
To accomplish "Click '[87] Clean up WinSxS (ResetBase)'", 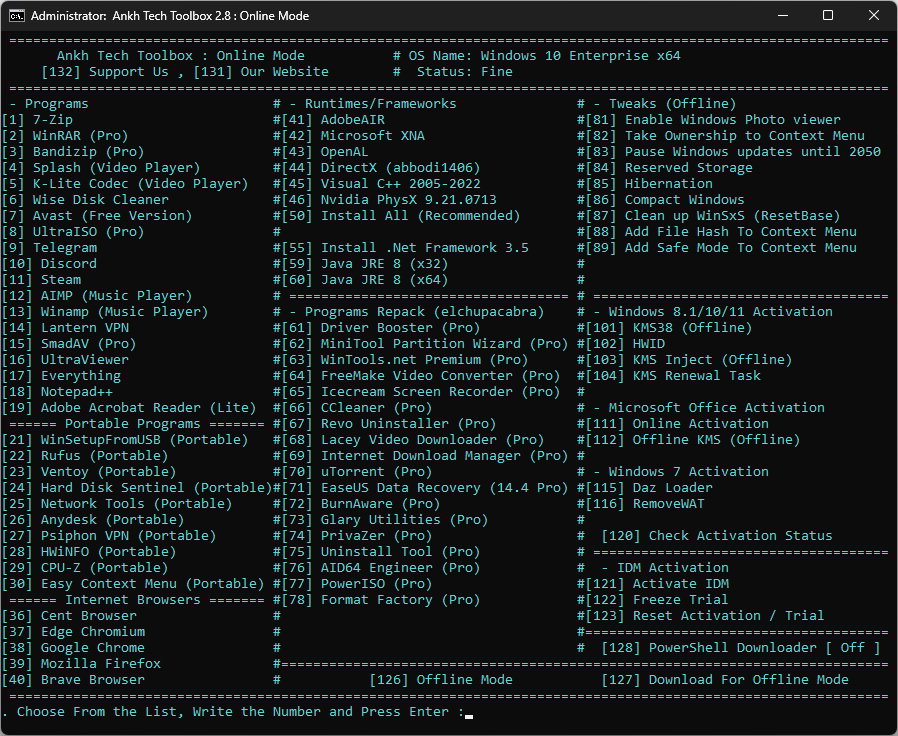I will click(x=713, y=216).
